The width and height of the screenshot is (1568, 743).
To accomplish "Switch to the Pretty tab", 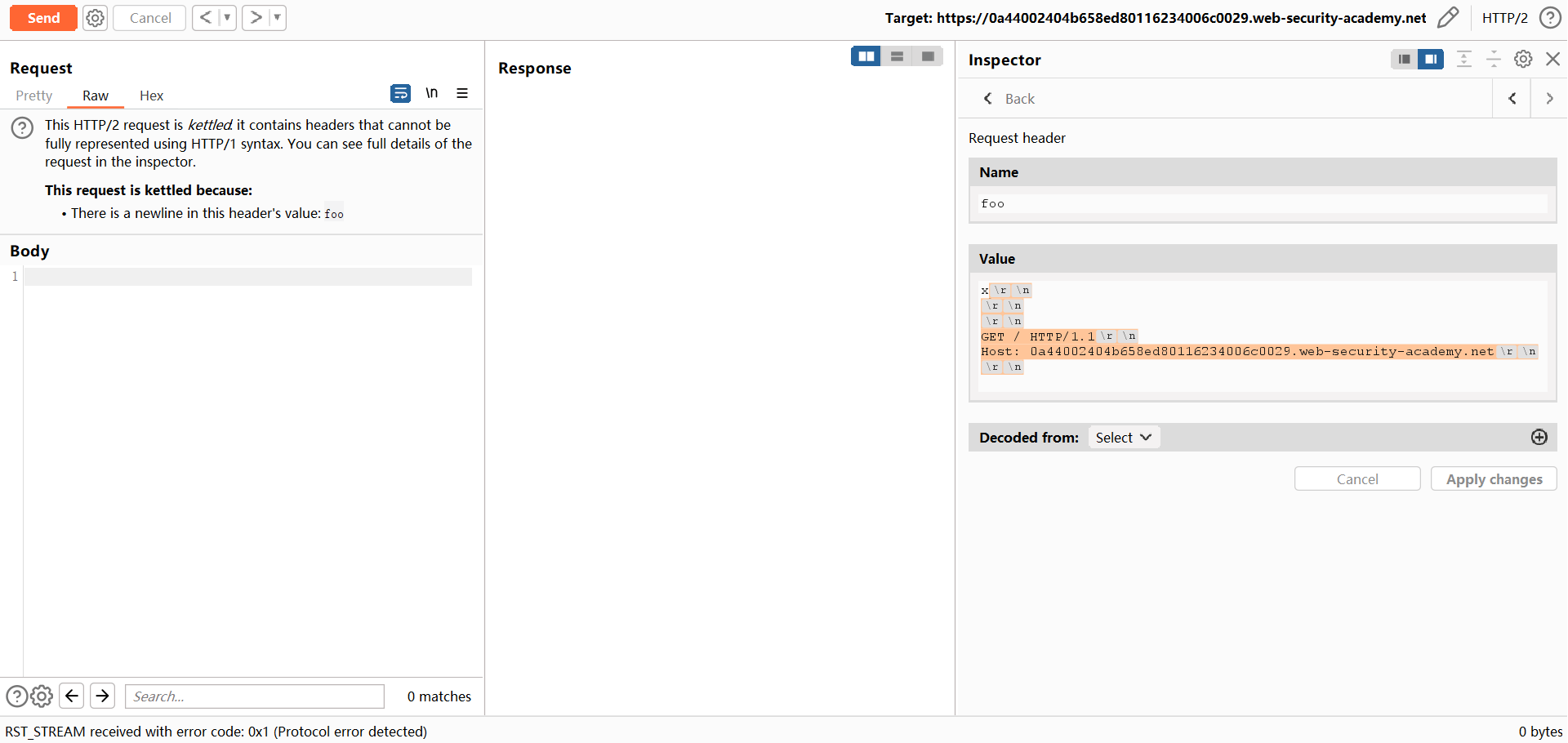I will coord(33,96).
